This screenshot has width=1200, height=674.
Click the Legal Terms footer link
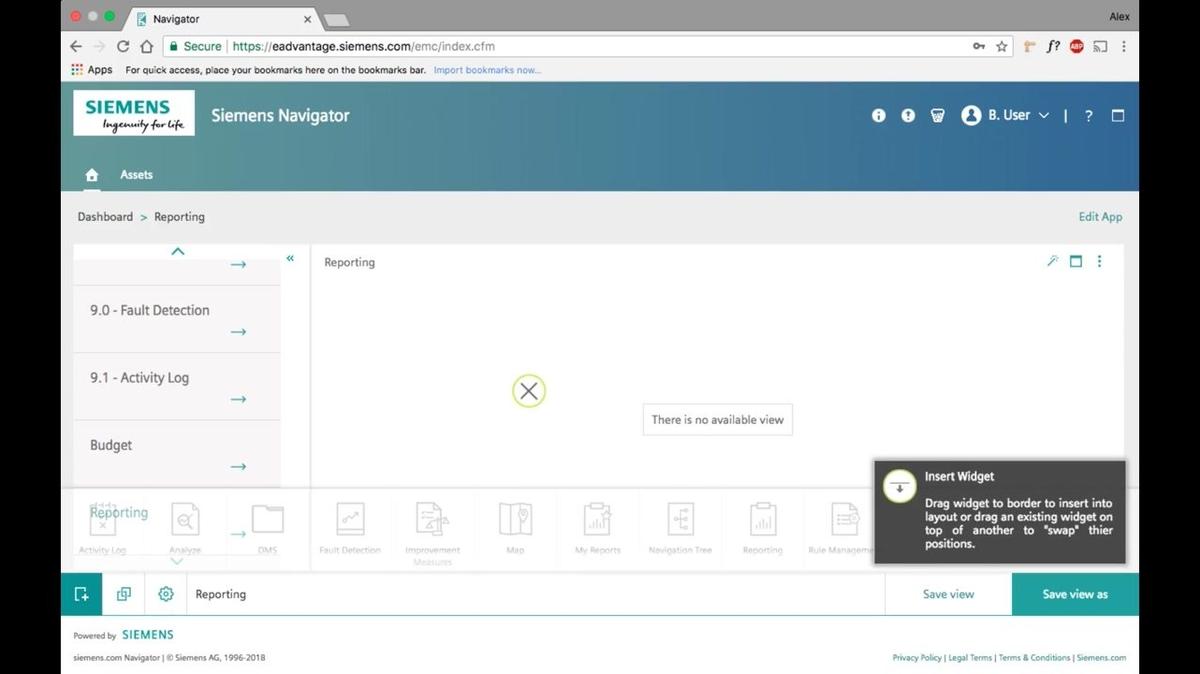[970, 657]
